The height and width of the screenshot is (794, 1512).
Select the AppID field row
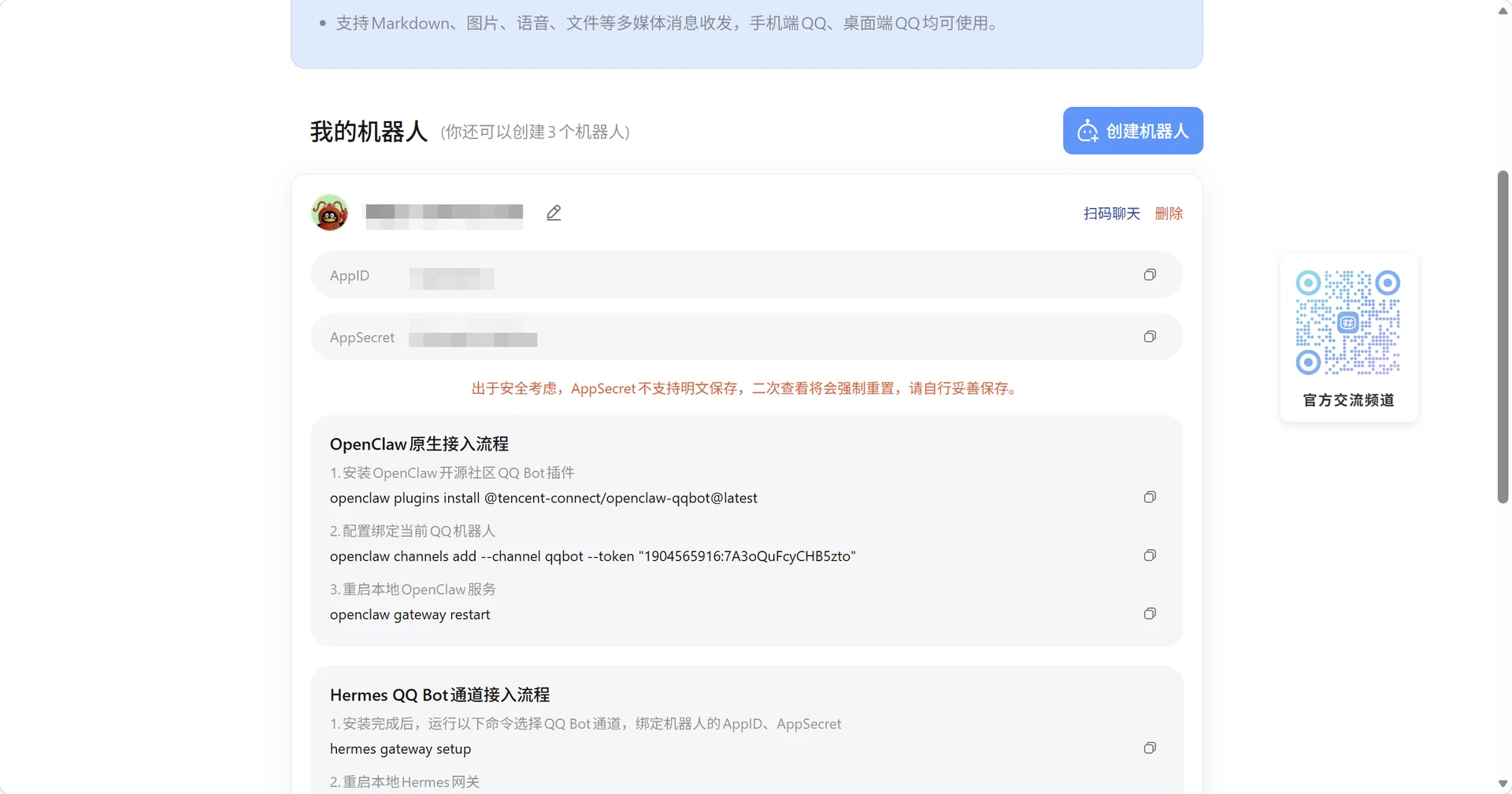click(x=747, y=275)
